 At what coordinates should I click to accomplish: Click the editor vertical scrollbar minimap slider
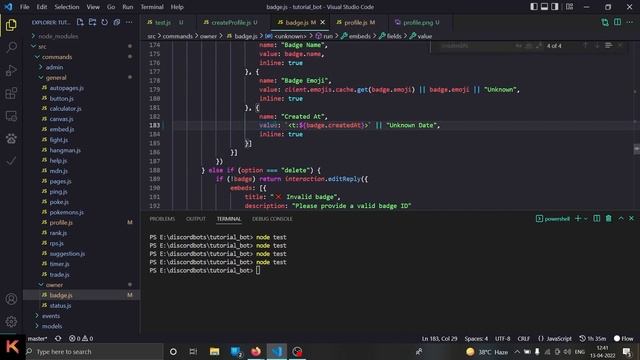(636, 149)
